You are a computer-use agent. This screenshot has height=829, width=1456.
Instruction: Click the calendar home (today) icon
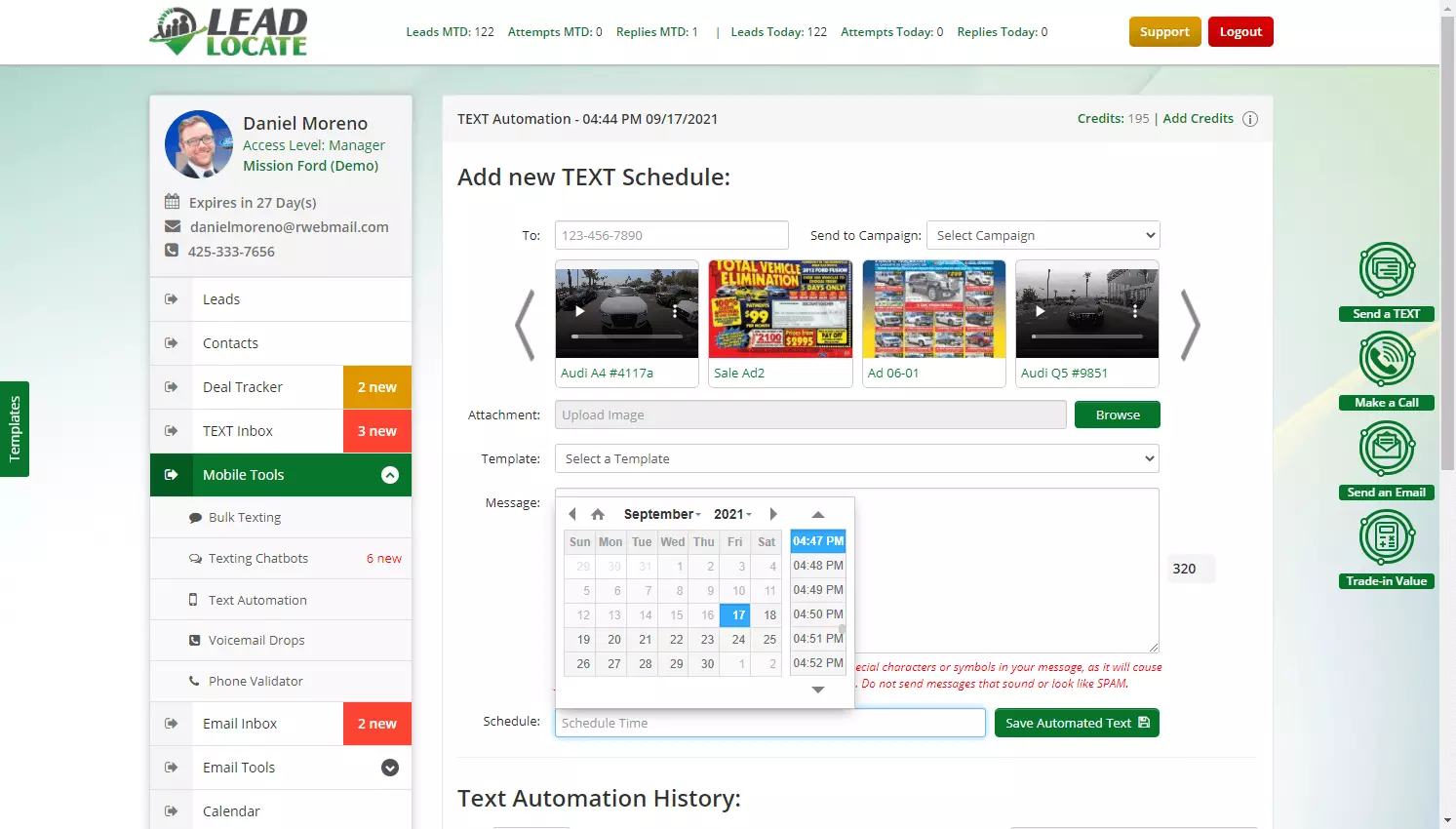[598, 514]
